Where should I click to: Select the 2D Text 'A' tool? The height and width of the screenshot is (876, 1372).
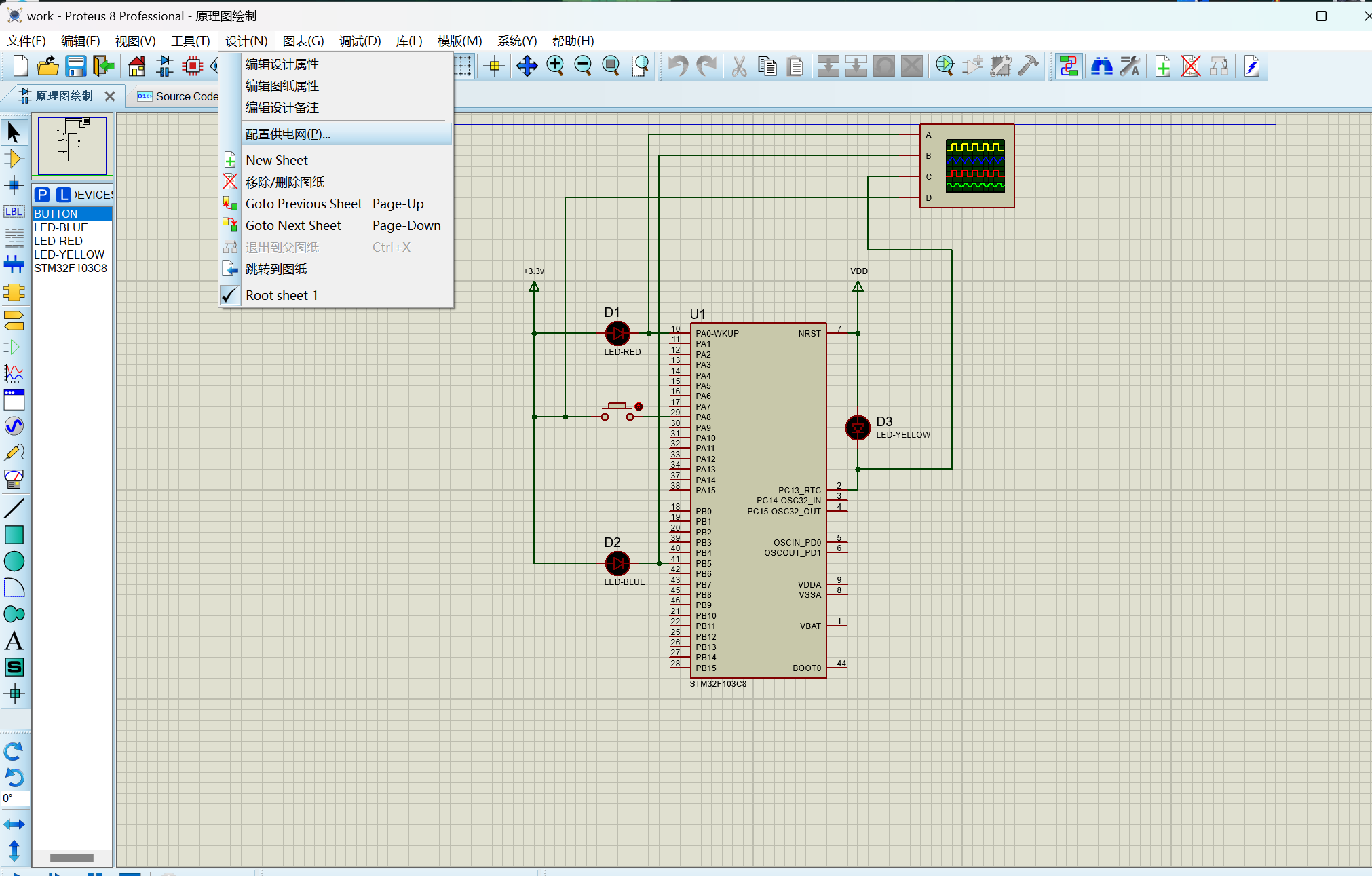(x=14, y=641)
